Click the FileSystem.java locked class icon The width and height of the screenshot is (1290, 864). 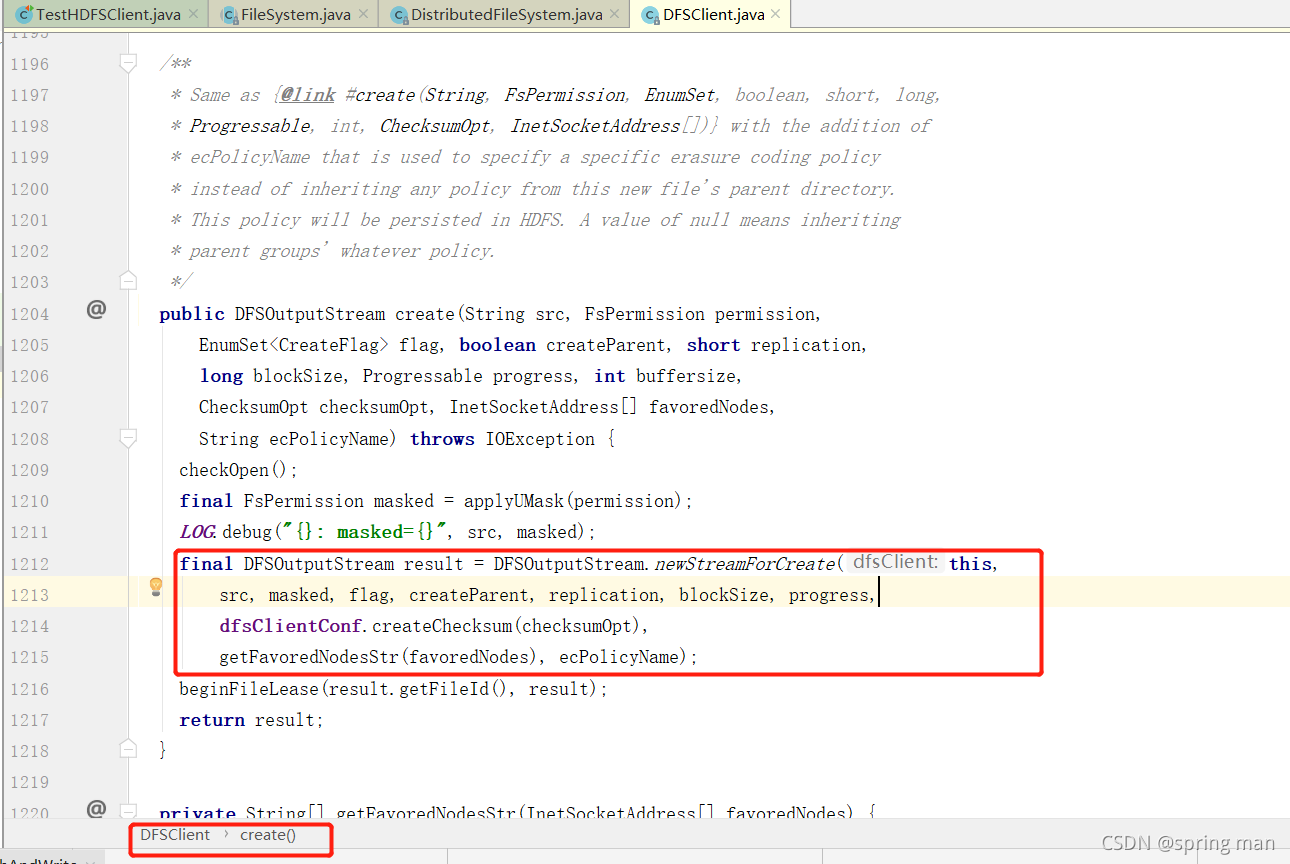point(229,15)
